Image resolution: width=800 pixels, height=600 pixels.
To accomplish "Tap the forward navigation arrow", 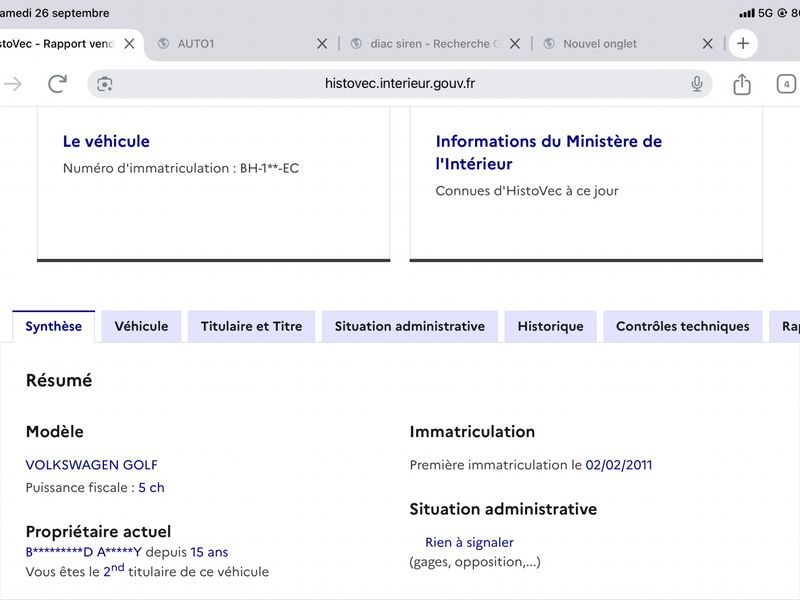I will [13, 84].
